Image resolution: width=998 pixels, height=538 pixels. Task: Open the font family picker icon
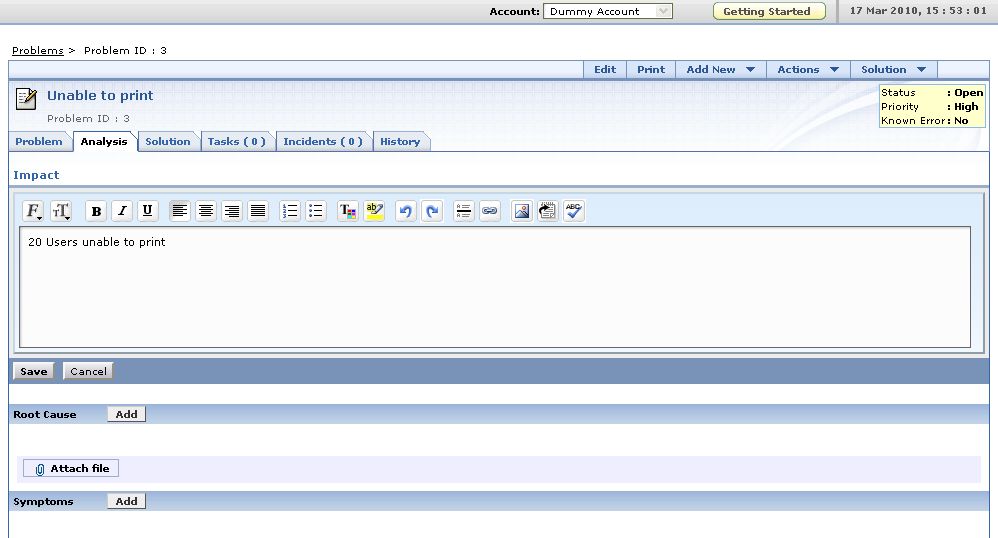click(33, 211)
